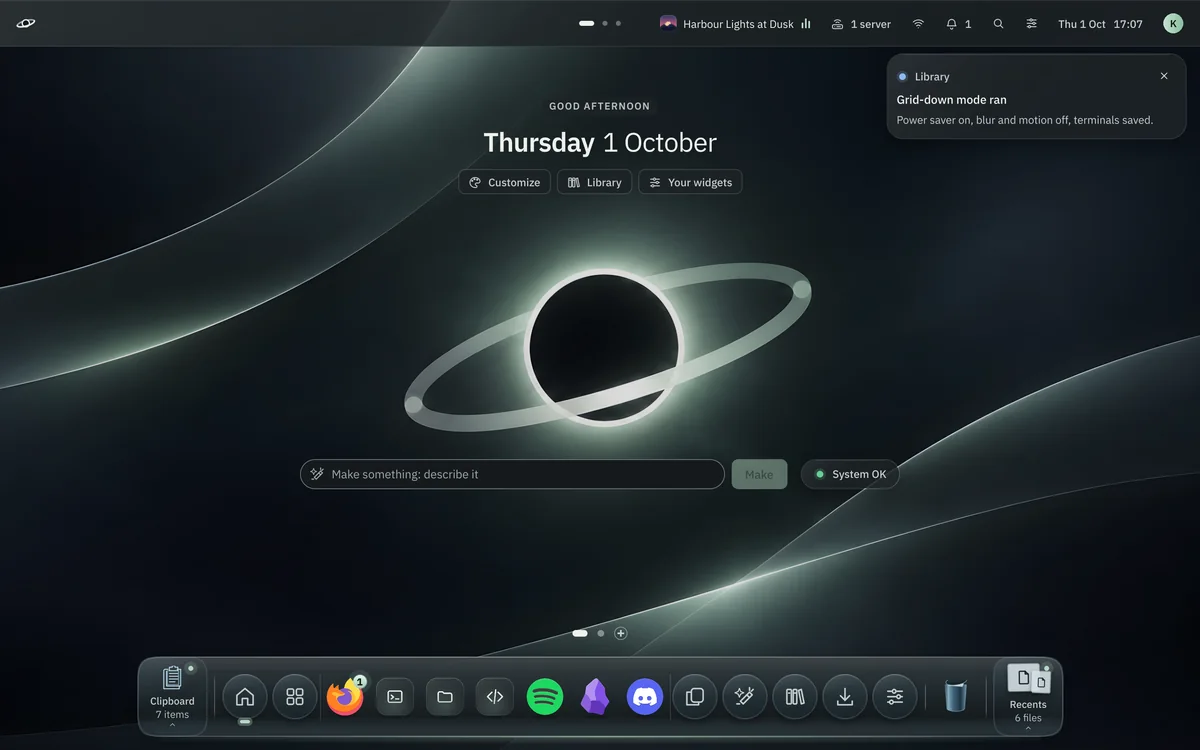Launch Obsidian from the dock
Screen dimensions: 1200x750
point(595,696)
